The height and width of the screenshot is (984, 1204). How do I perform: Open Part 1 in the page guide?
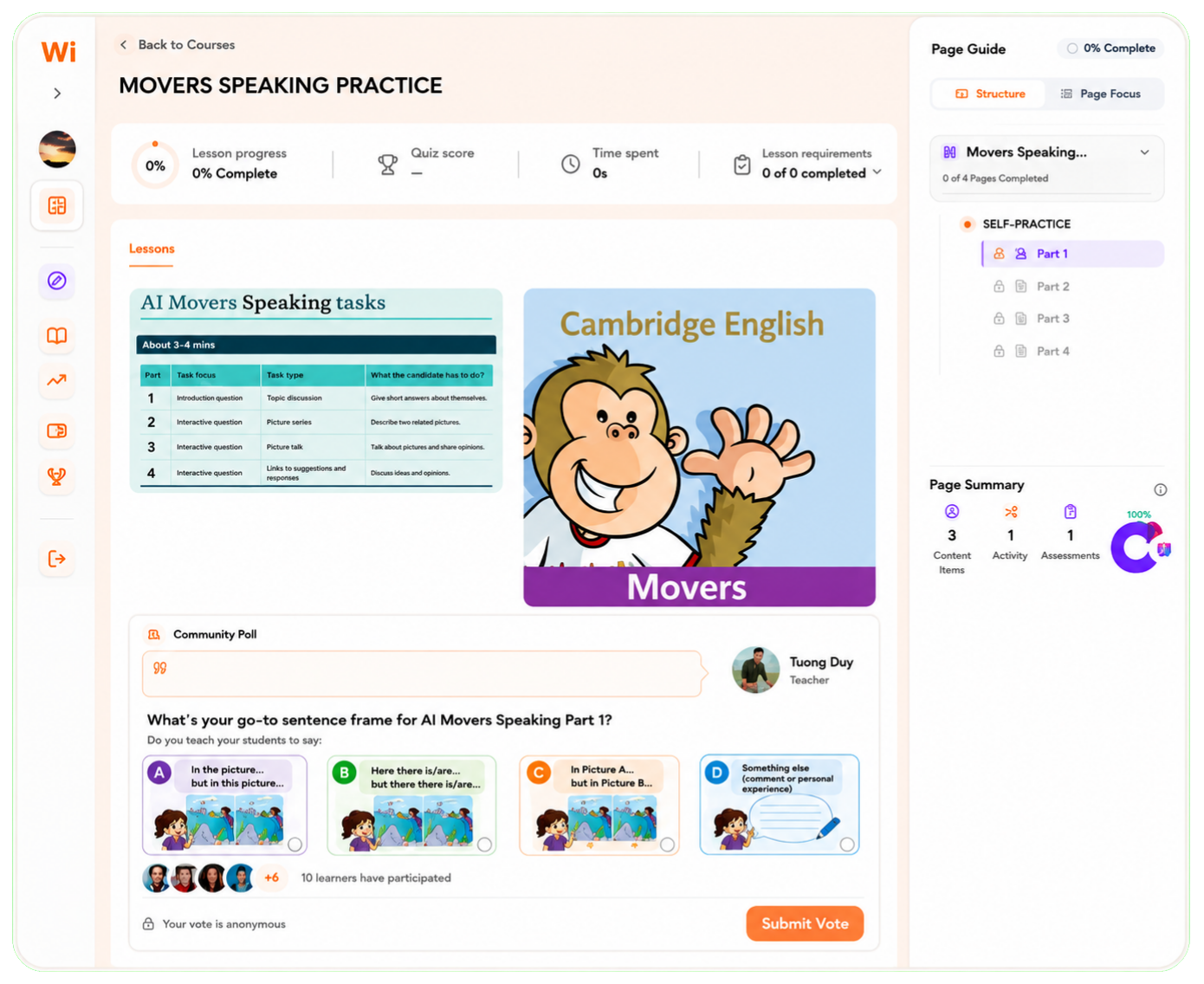coord(1073,254)
